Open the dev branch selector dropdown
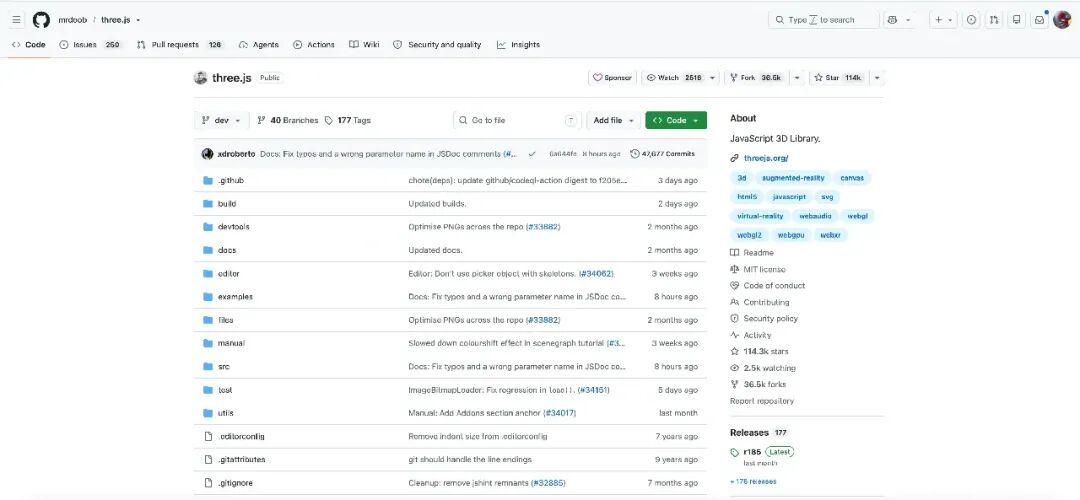Image resolution: width=1080 pixels, height=500 pixels. (x=221, y=120)
